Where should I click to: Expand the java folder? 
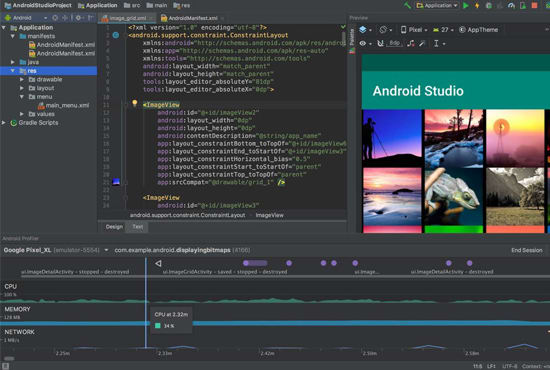point(13,62)
